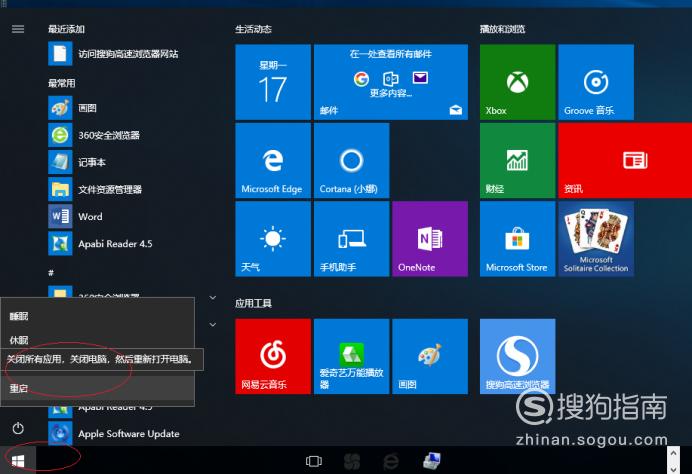
Task: Expand the chevron below the 360 folder chevron
Action: pyautogui.click(x=213, y=325)
